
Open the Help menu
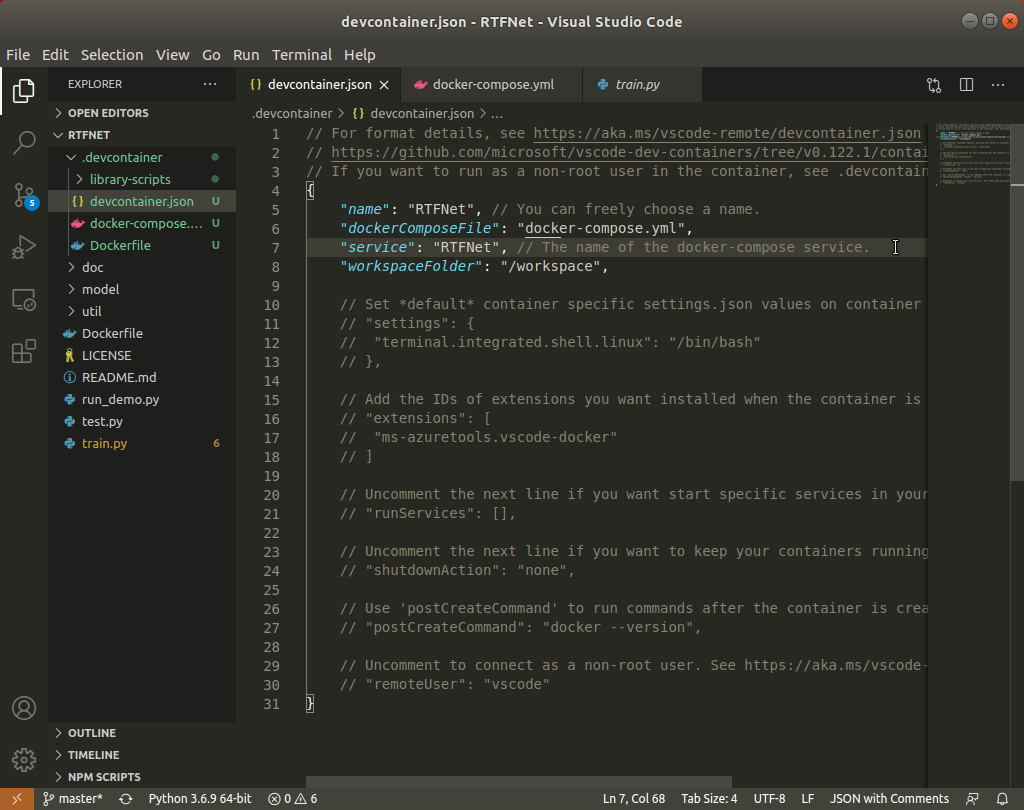coord(359,55)
